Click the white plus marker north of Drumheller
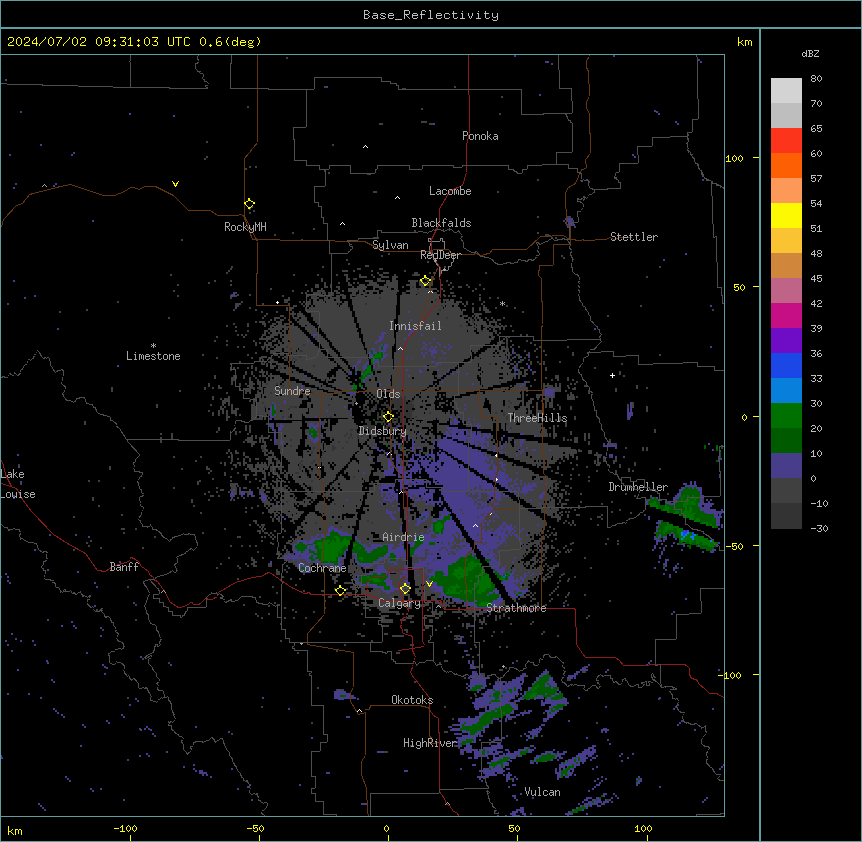Screen dimensions: 862x842 [x=612, y=375]
